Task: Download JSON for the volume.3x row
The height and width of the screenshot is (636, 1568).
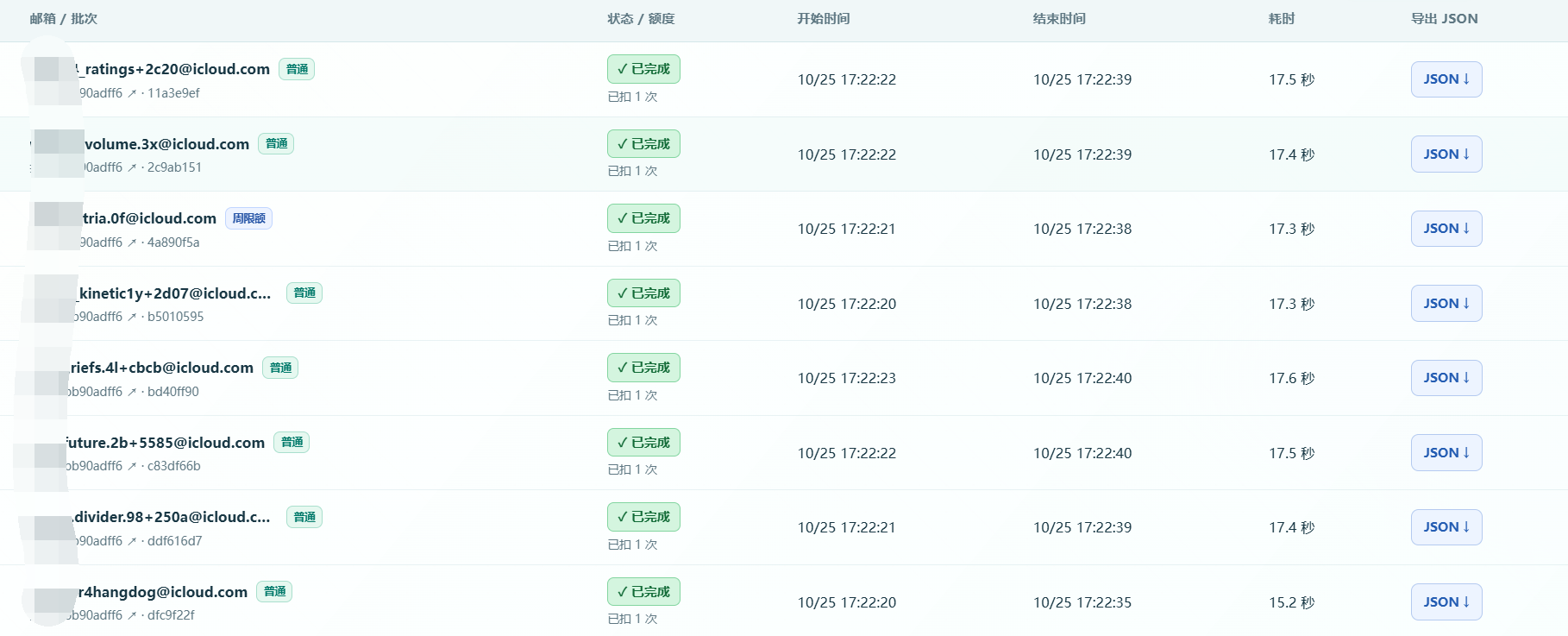Action: (x=1446, y=154)
